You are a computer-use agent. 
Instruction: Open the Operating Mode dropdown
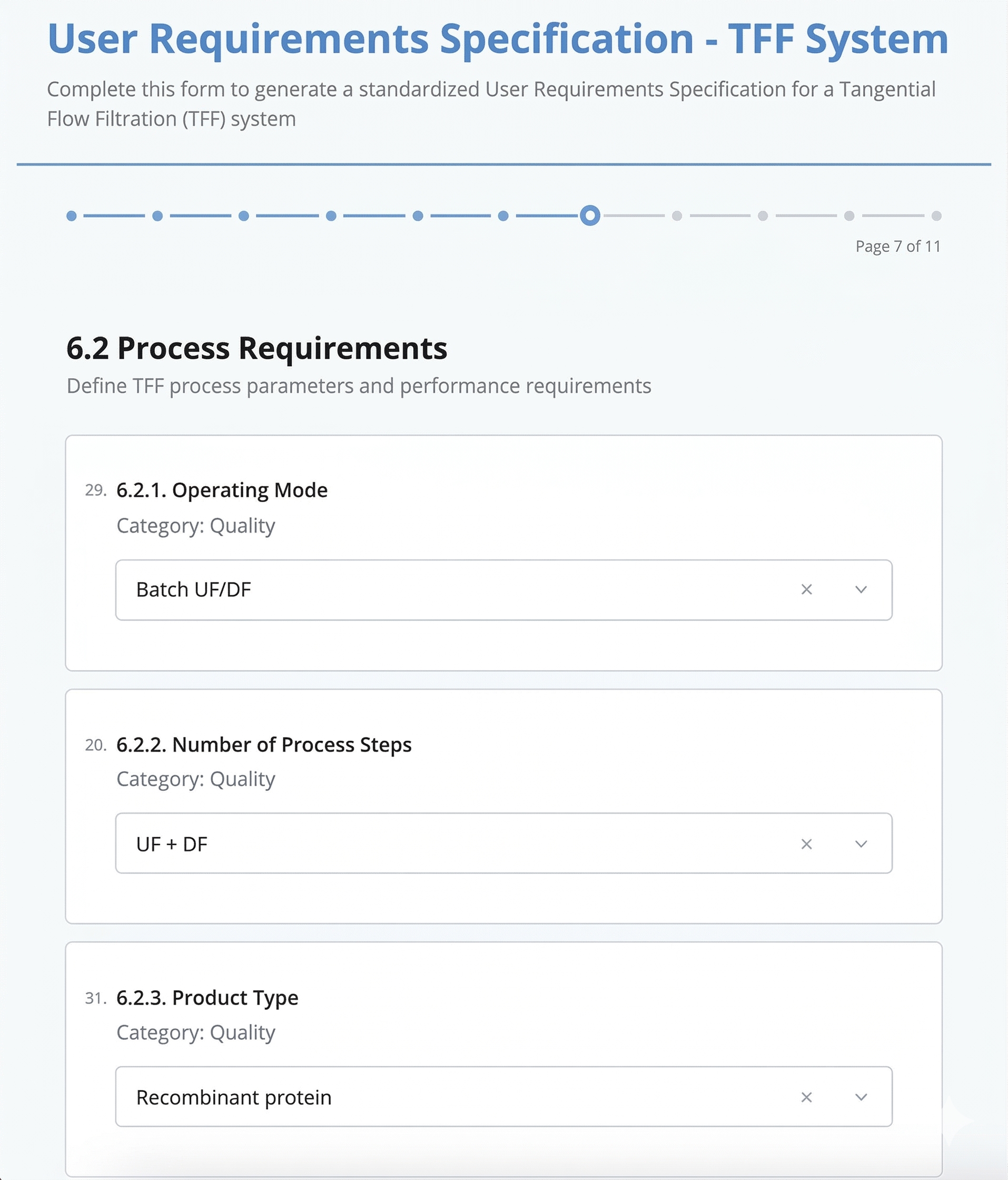[x=861, y=589]
